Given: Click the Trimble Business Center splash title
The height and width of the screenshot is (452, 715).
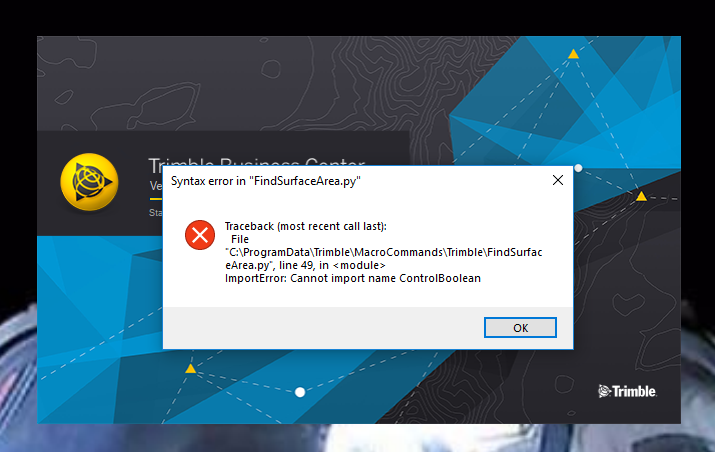Looking at the screenshot, I should pyautogui.click(x=257, y=161).
